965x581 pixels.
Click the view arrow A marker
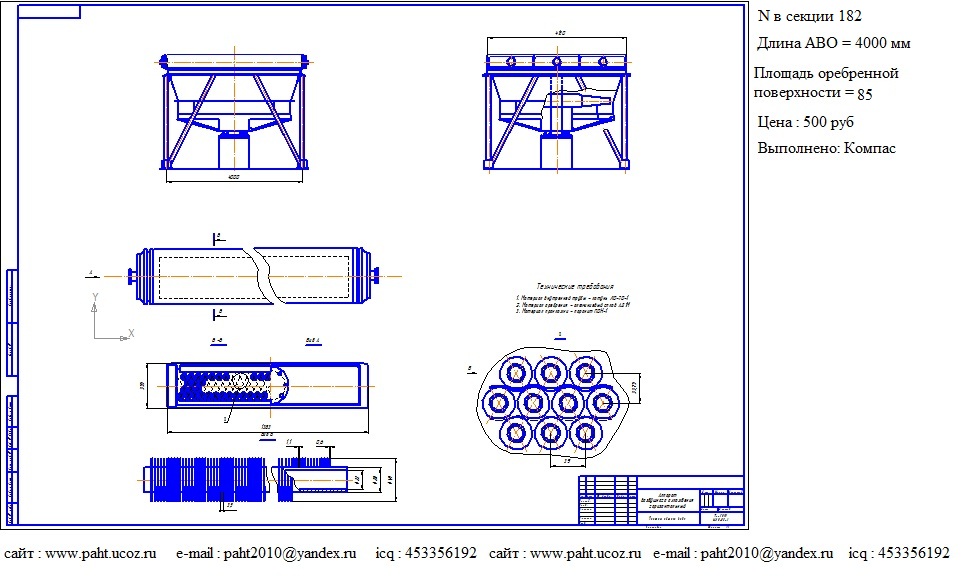coord(92,274)
